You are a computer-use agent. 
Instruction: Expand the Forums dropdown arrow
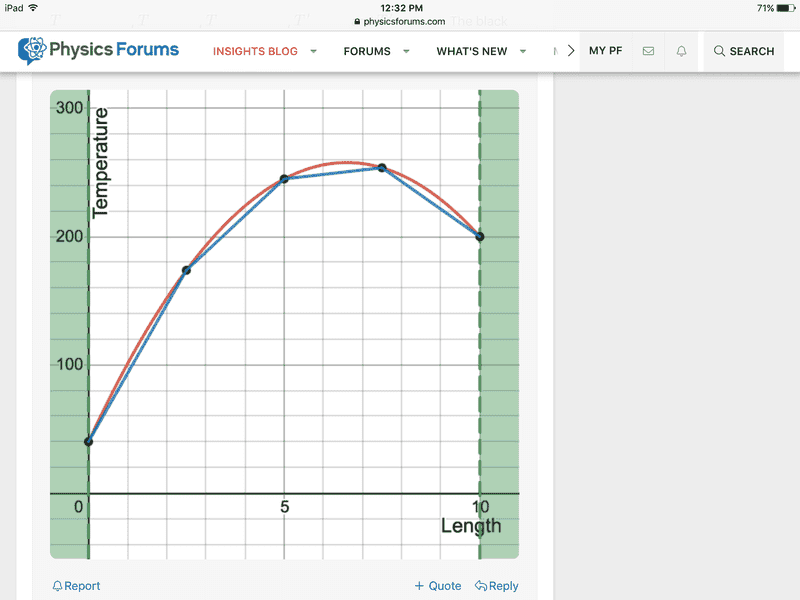(x=406, y=52)
